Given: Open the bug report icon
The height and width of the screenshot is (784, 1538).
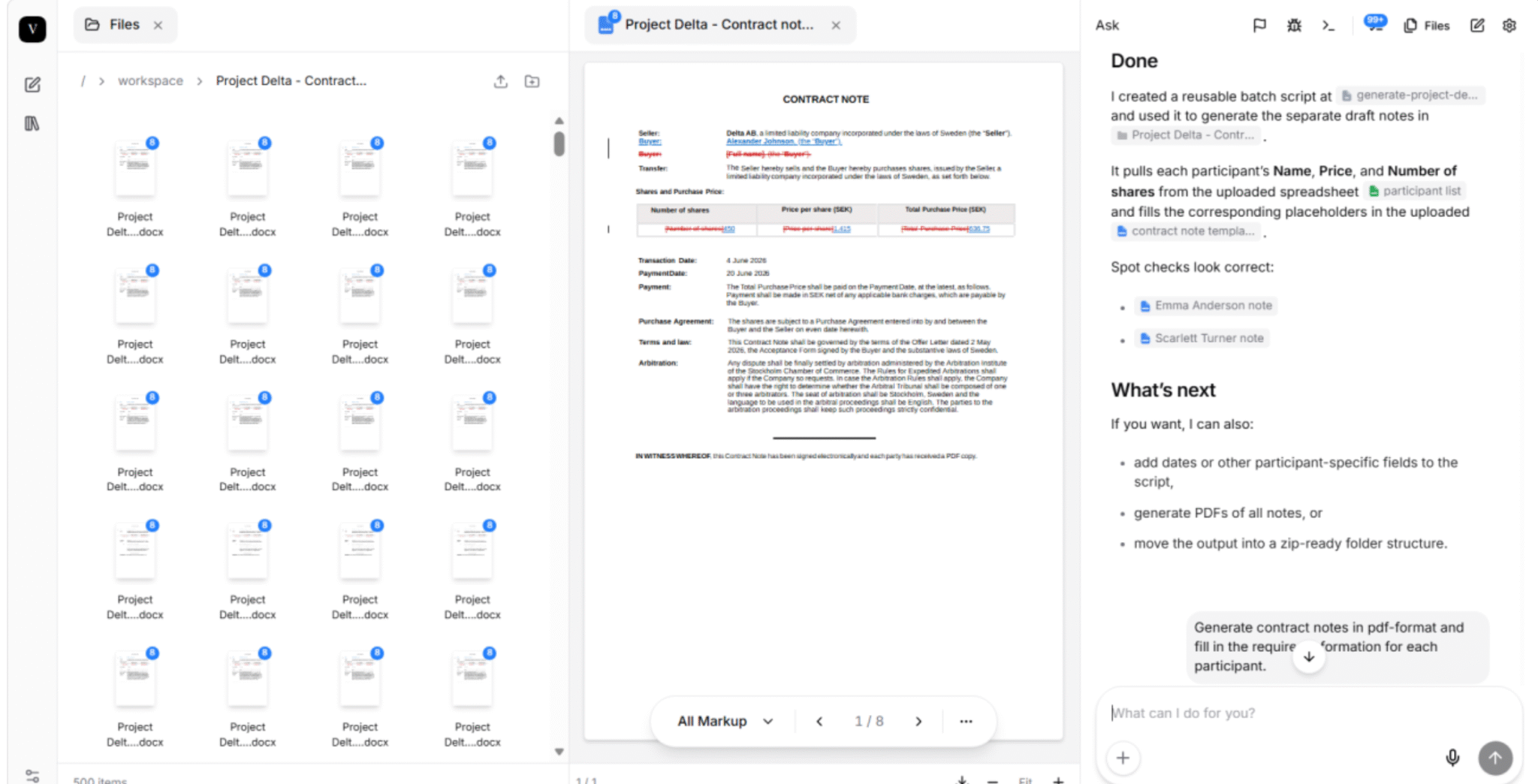Looking at the screenshot, I should pyautogui.click(x=1294, y=26).
